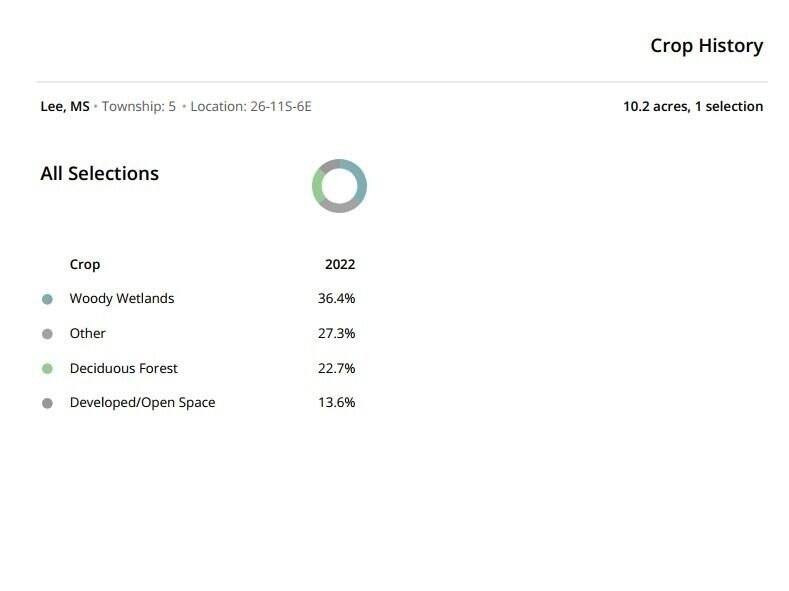Click the 13.6% Developed/Open Space value
The height and width of the screenshot is (591, 789).
337,402
